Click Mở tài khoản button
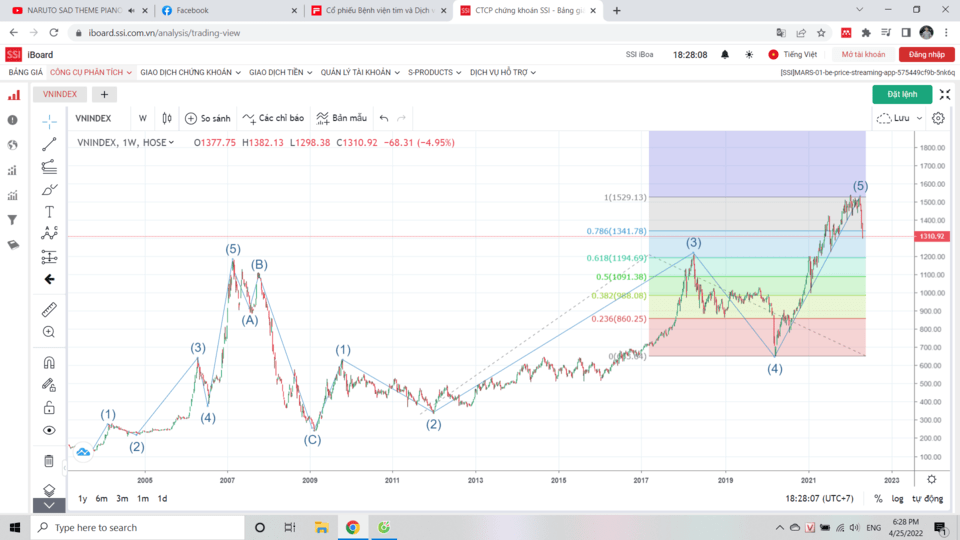The width and height of the screenshot is (960, 540). tap(863, 54)
